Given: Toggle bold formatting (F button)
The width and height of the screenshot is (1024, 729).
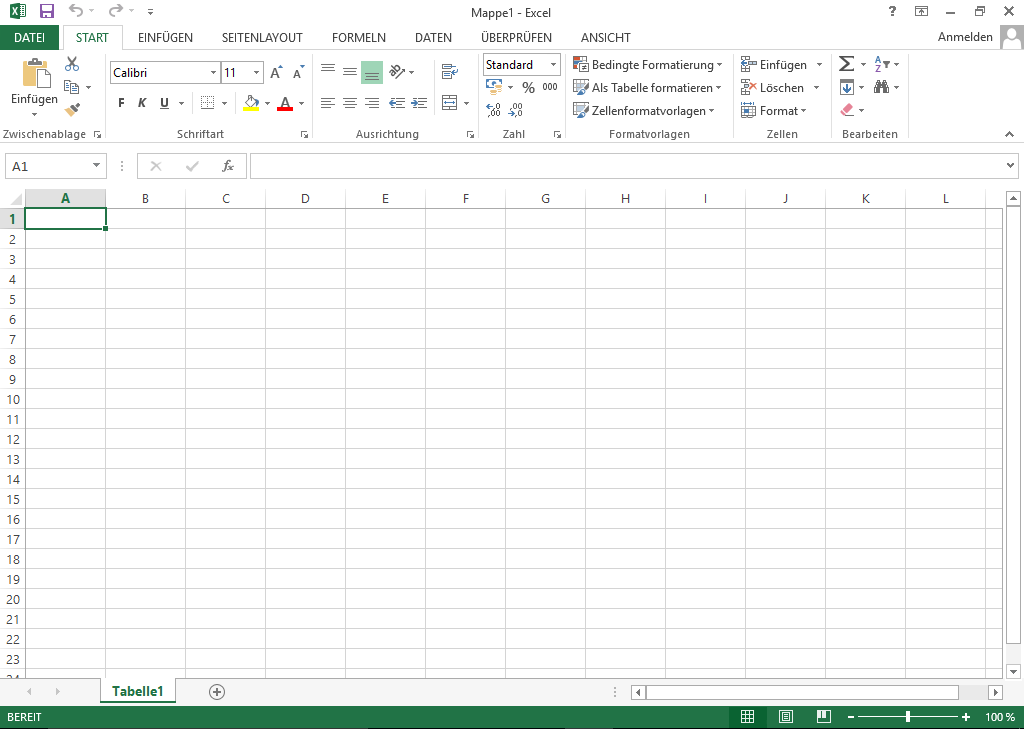Looking at the screenshot, I should pyautogui.click(x=121, y=103).
